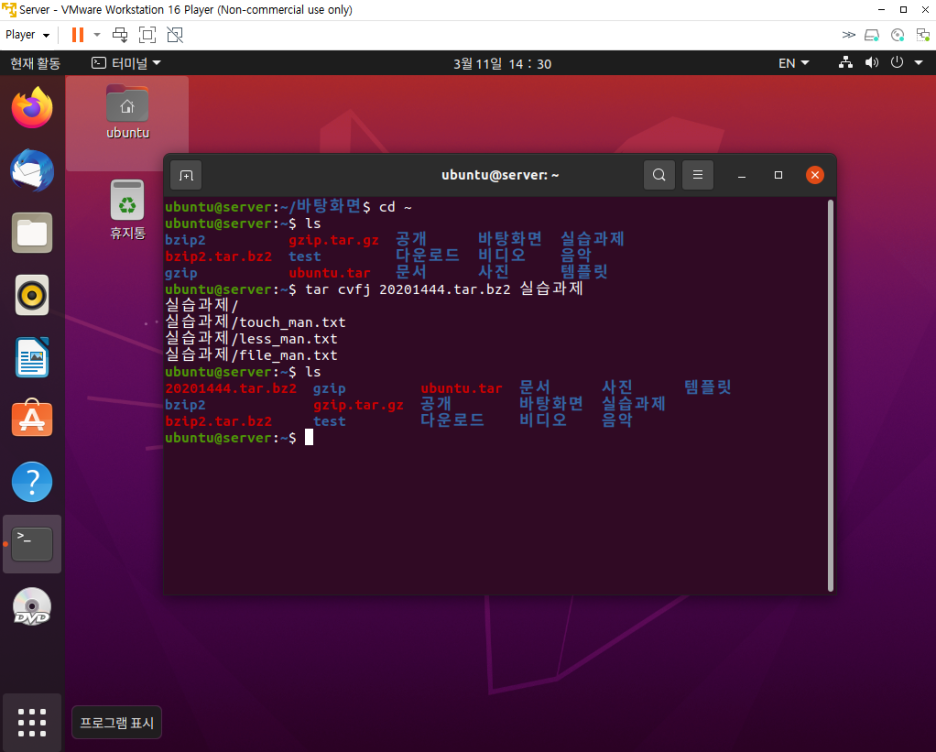Click the 프로그램 표시 tooltip label
The width and height of the screenshot is (936, 752).
117,723
